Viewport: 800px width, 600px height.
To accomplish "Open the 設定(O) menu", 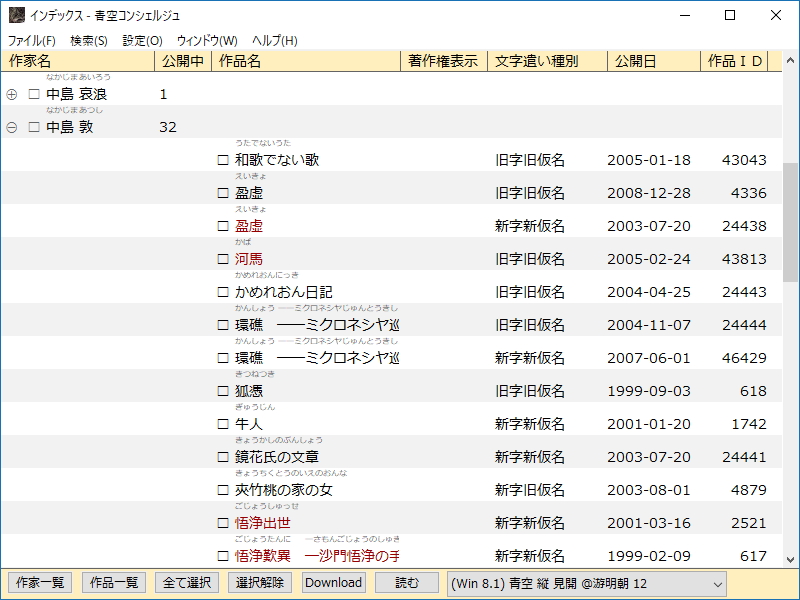I will [142, 40].
